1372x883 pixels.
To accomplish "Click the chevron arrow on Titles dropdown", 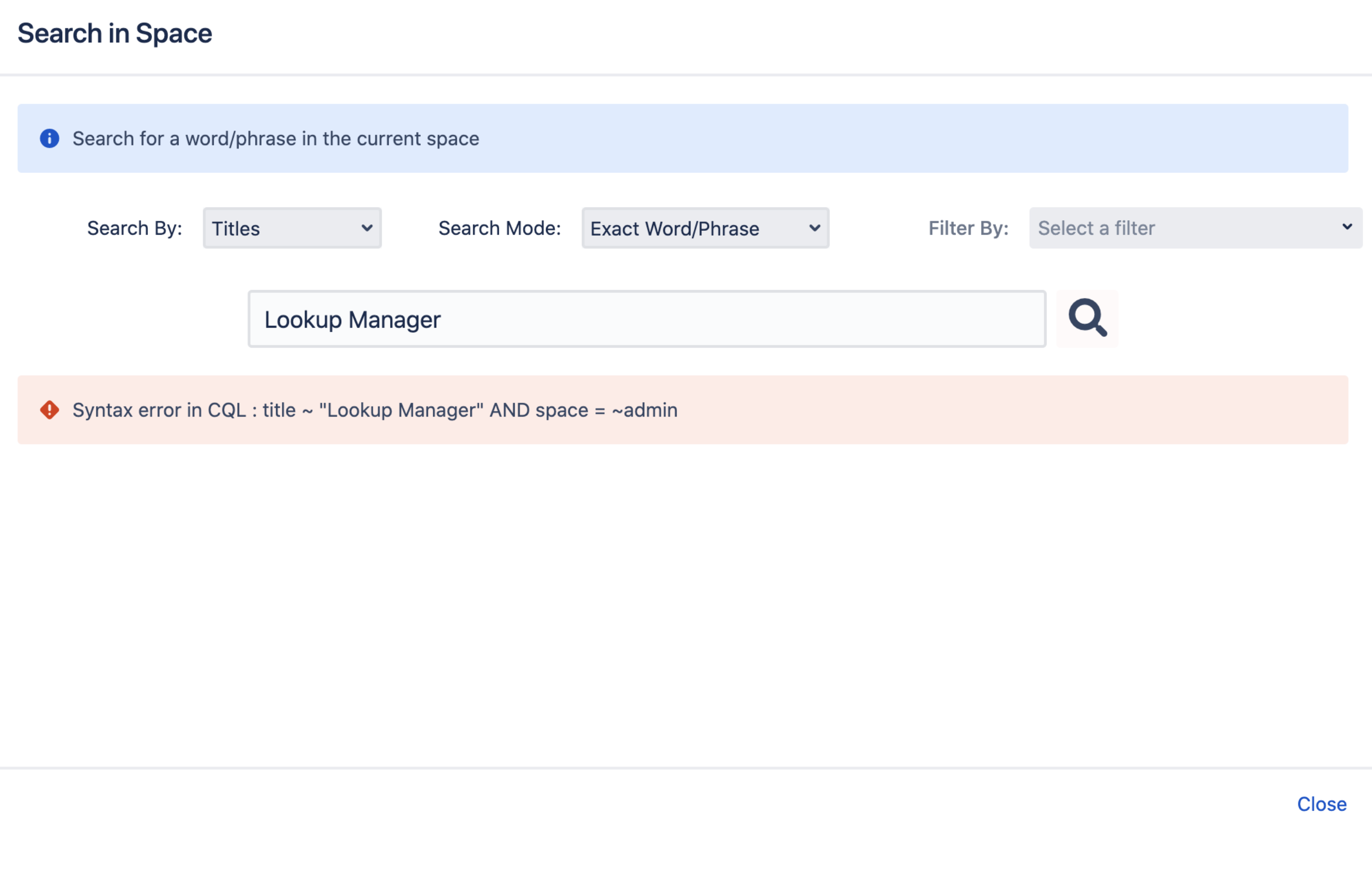I will [367, 228].
